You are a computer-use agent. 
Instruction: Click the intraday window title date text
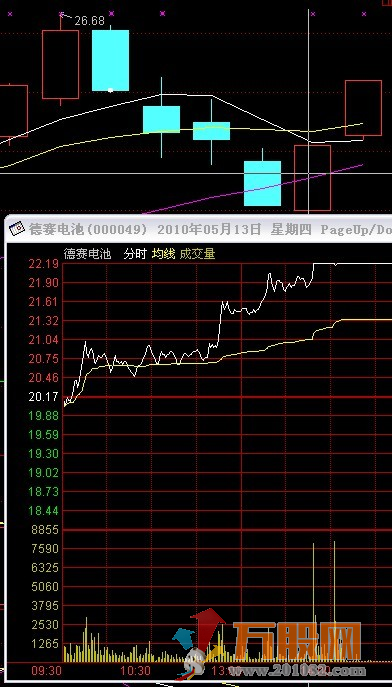[209, 229]
